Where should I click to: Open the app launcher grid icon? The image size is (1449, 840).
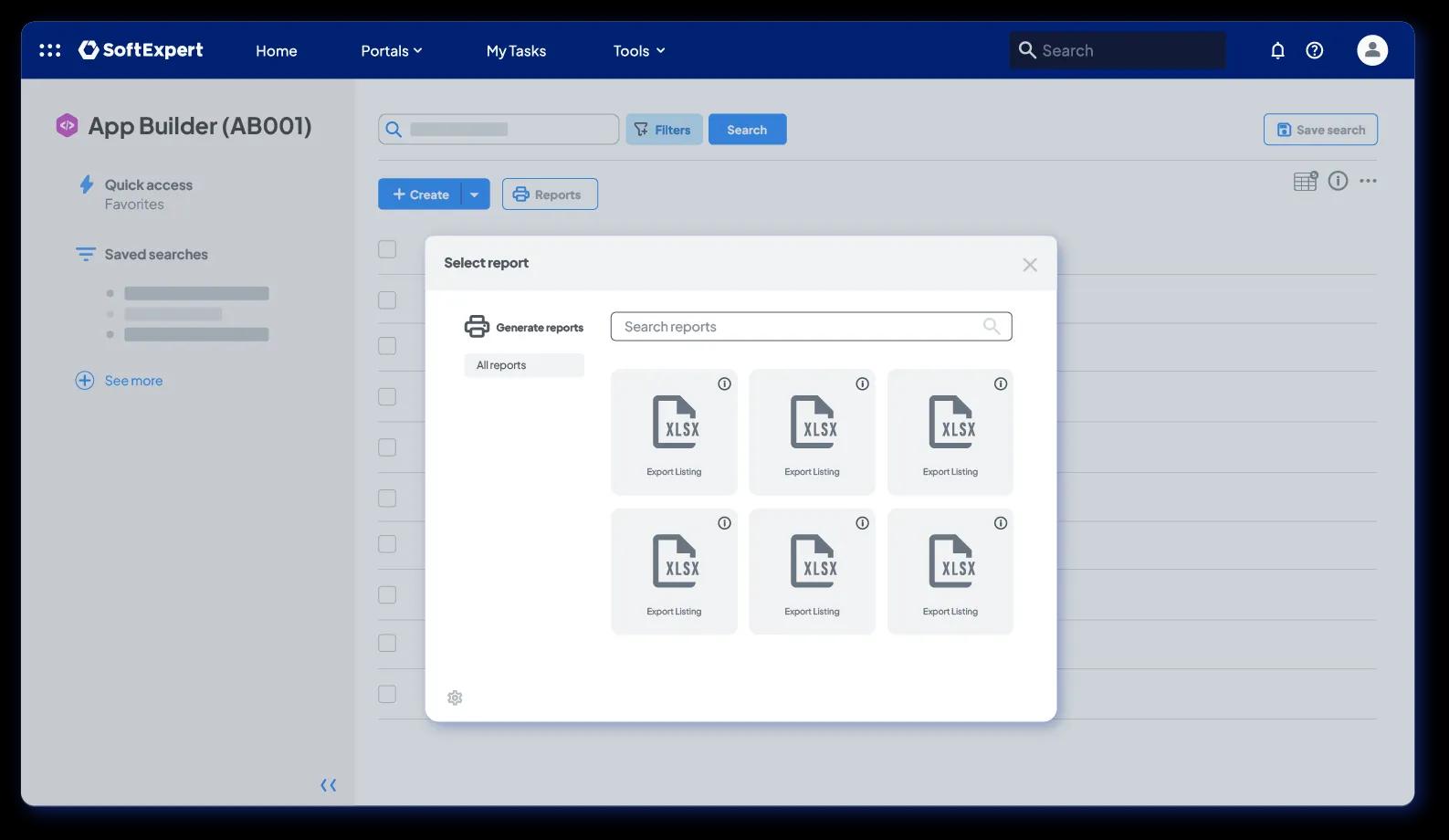pyautogui.click(x=50, y=50)
